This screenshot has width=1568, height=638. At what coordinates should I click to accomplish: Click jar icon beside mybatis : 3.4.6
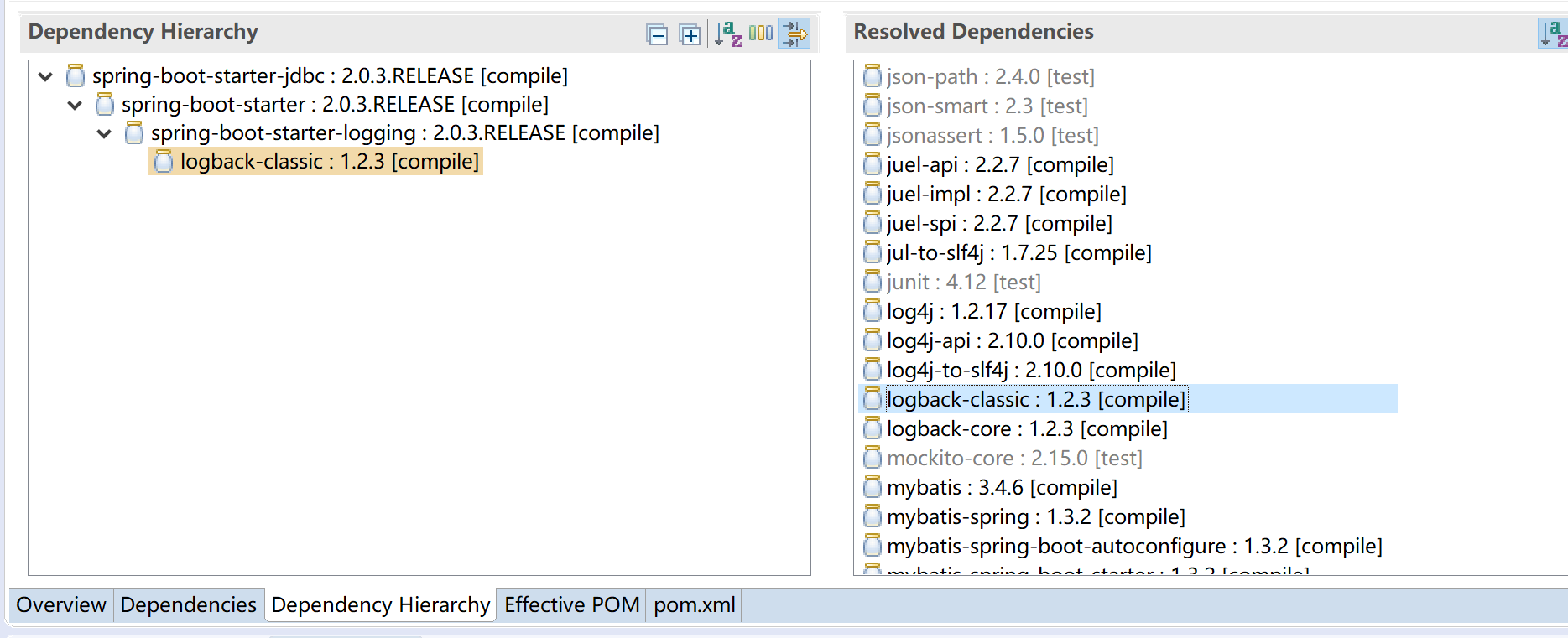pos(873,487)
